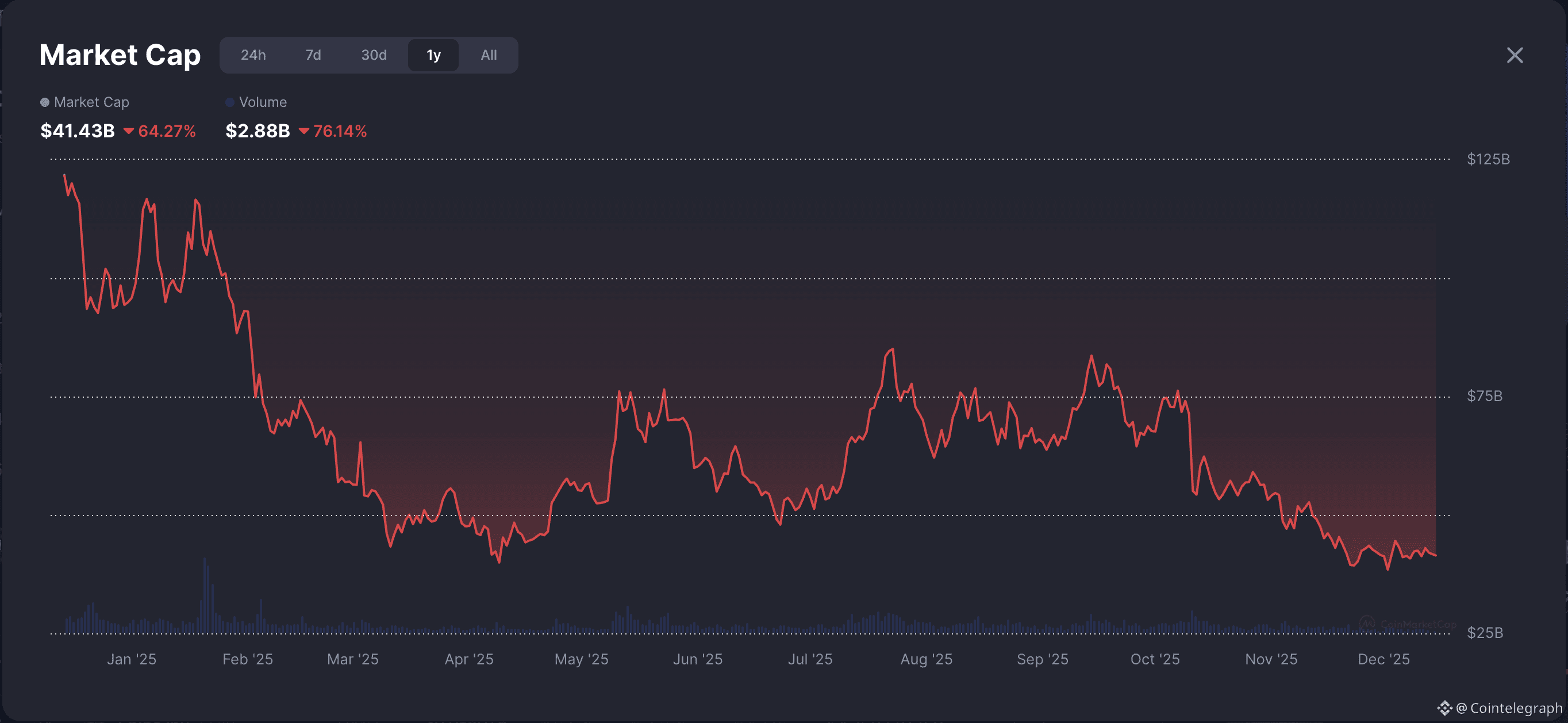The image size is (1568, 723).
Task: Click the $2.88B volume value
Action: pos(258,131)
